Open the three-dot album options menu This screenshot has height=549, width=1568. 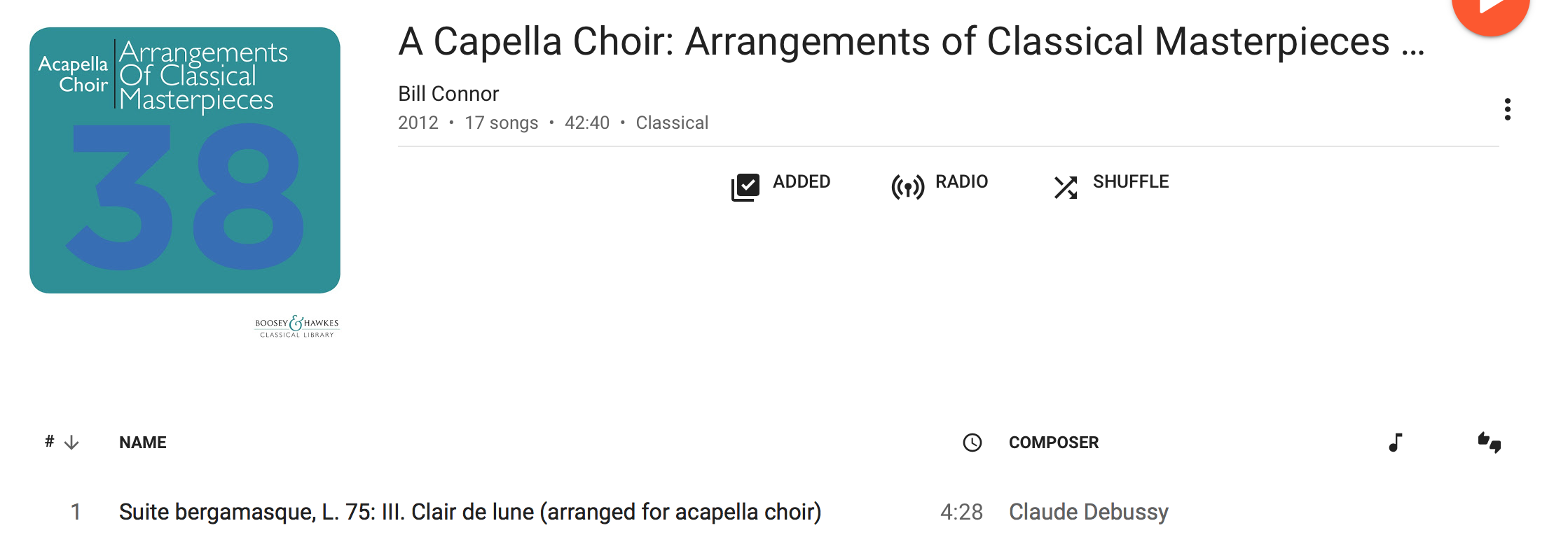tap(1507, 109)
